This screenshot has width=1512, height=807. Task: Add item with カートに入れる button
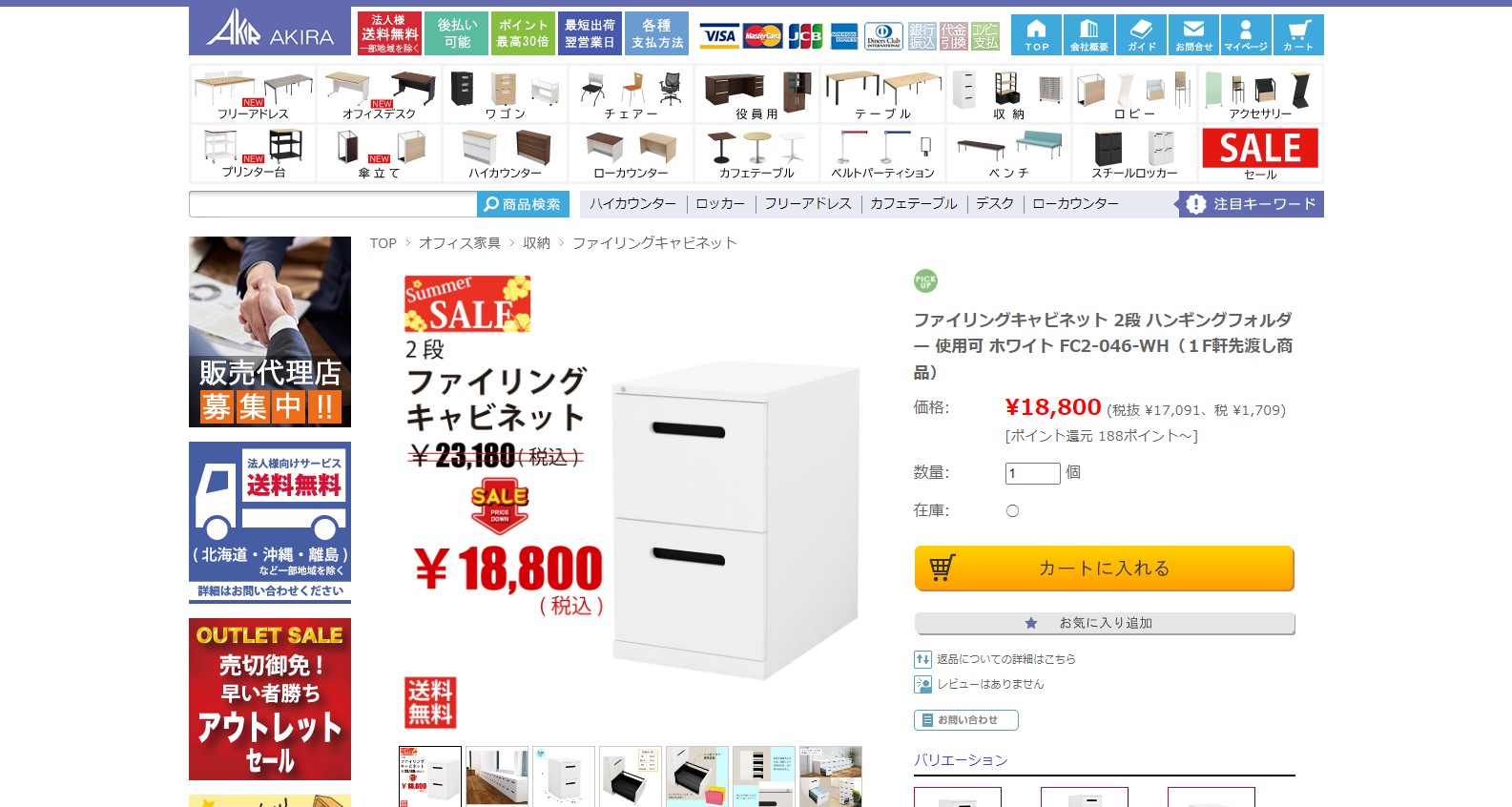[x=1104, y=569]
